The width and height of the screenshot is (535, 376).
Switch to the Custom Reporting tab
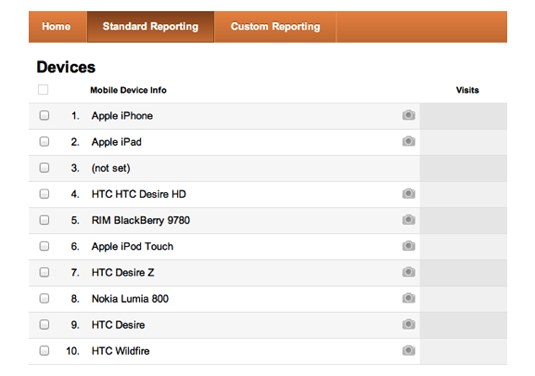275,27
